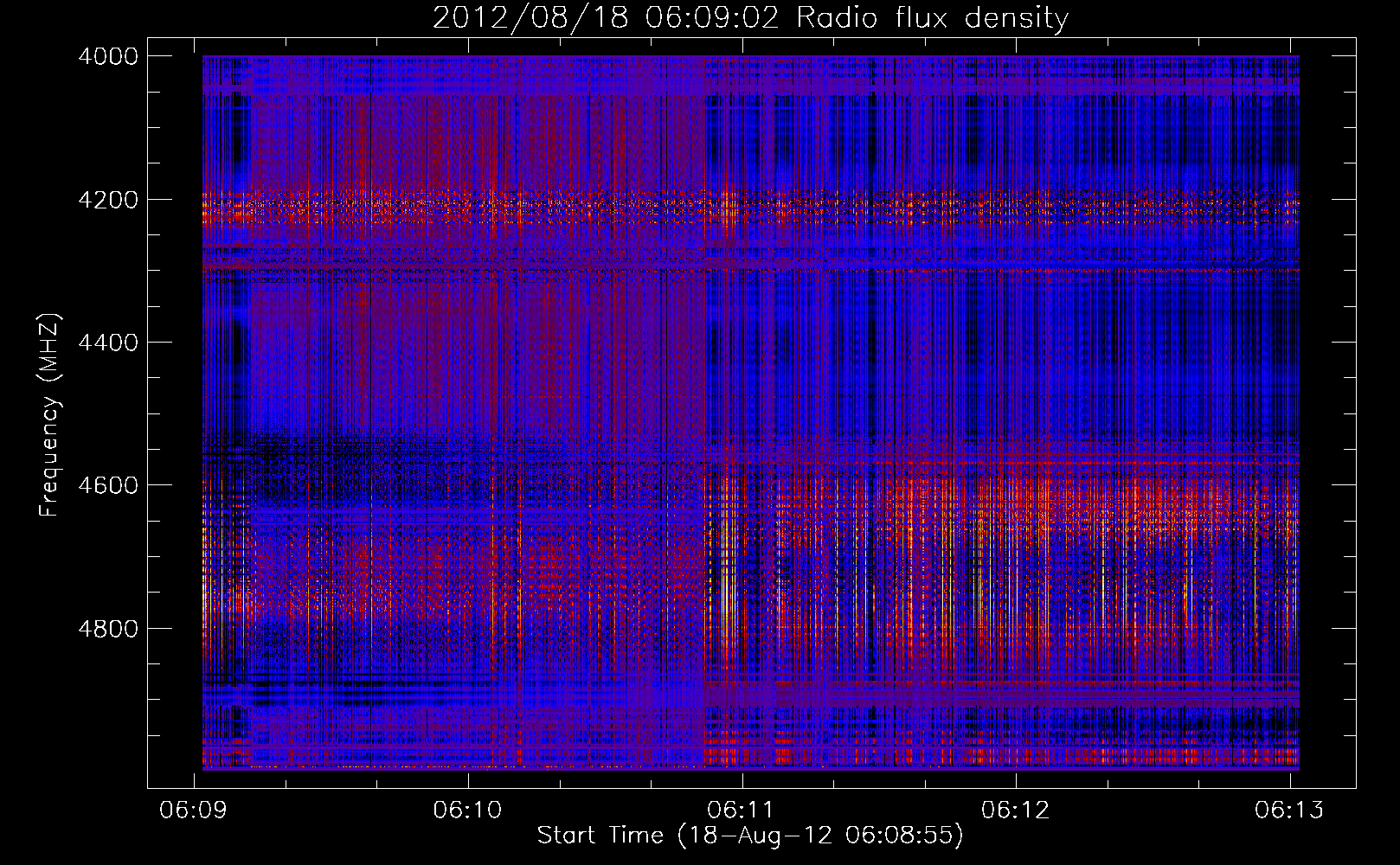Click the 4400 frequency tick label
This screenshot has width=1400, height=865.
click(x=108, y=343)
